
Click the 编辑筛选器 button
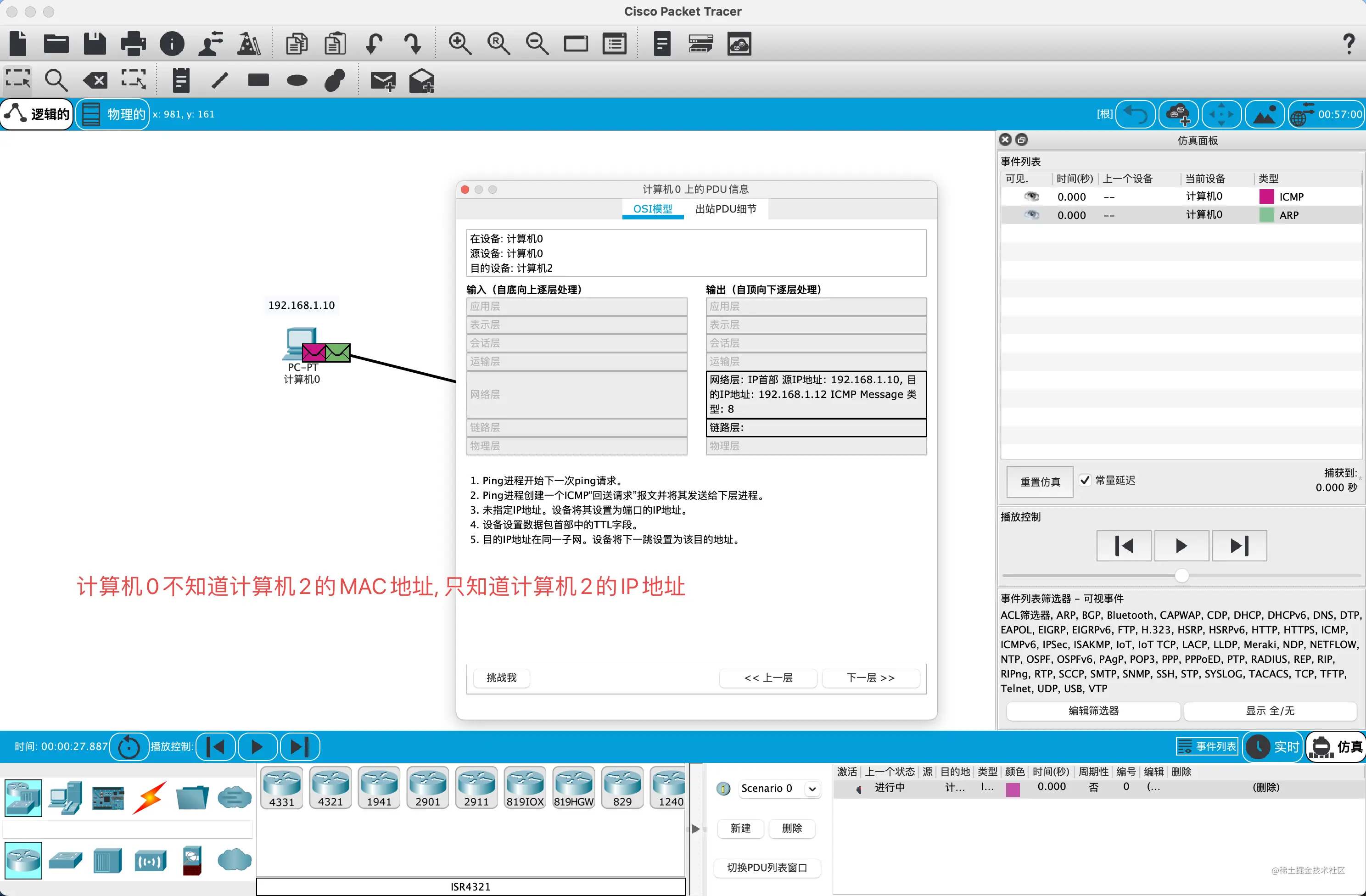point(1093,711)
